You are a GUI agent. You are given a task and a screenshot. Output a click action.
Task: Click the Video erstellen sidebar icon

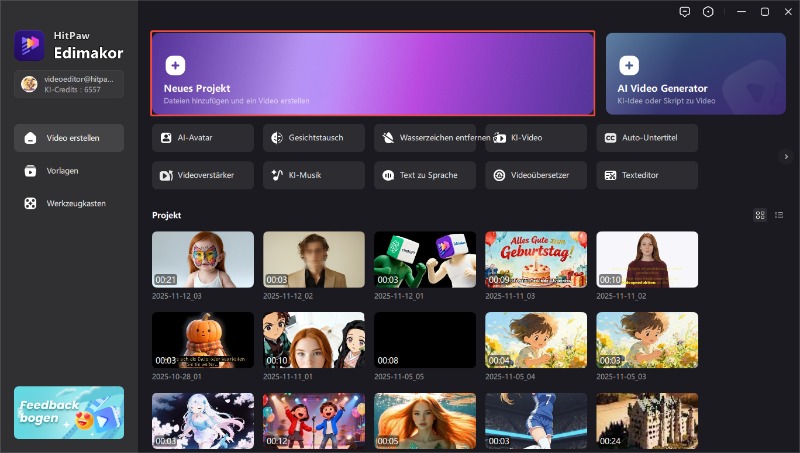click(x=31, y=138)
